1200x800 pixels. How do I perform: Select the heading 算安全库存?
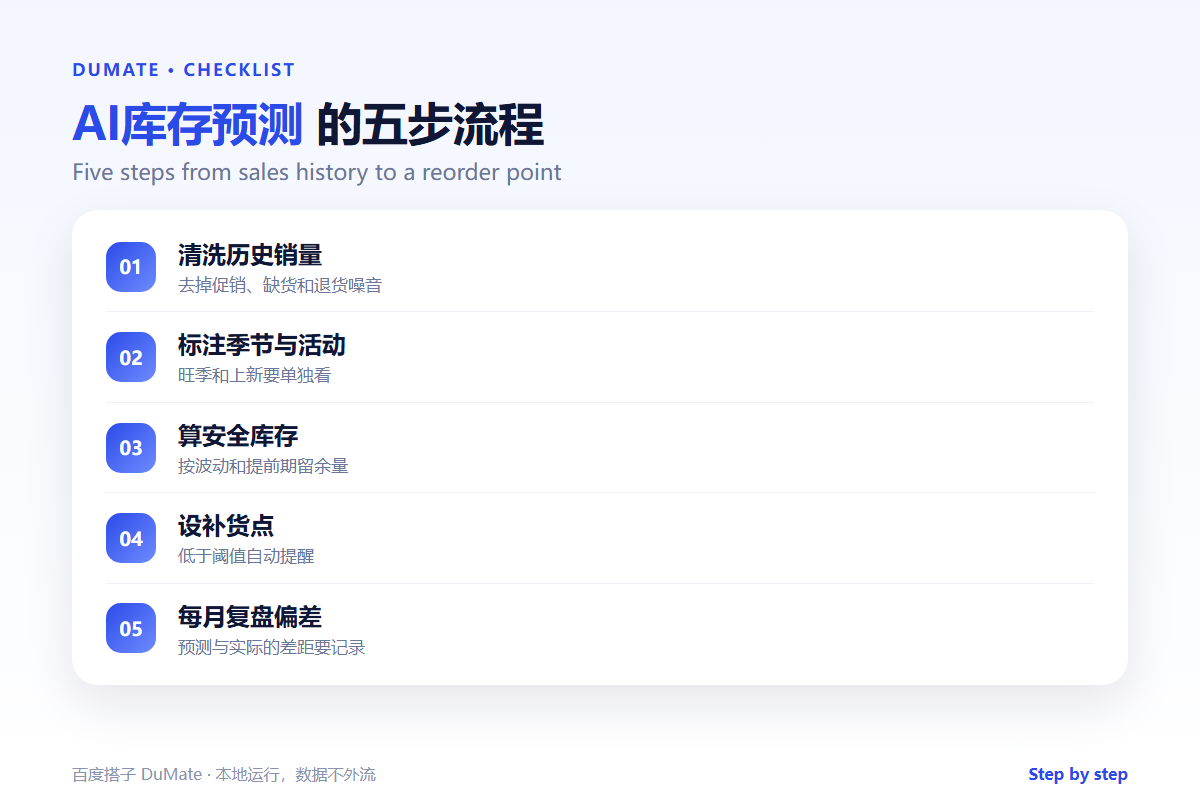(238, 436)
